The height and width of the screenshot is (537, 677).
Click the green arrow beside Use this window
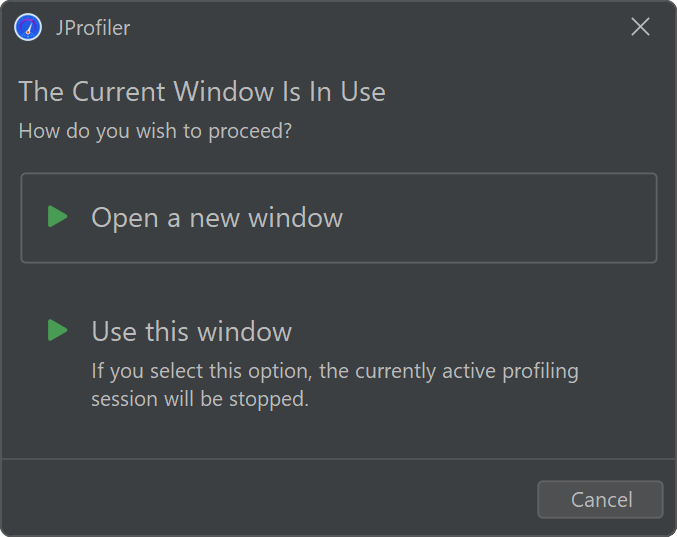tap(58, 330)
